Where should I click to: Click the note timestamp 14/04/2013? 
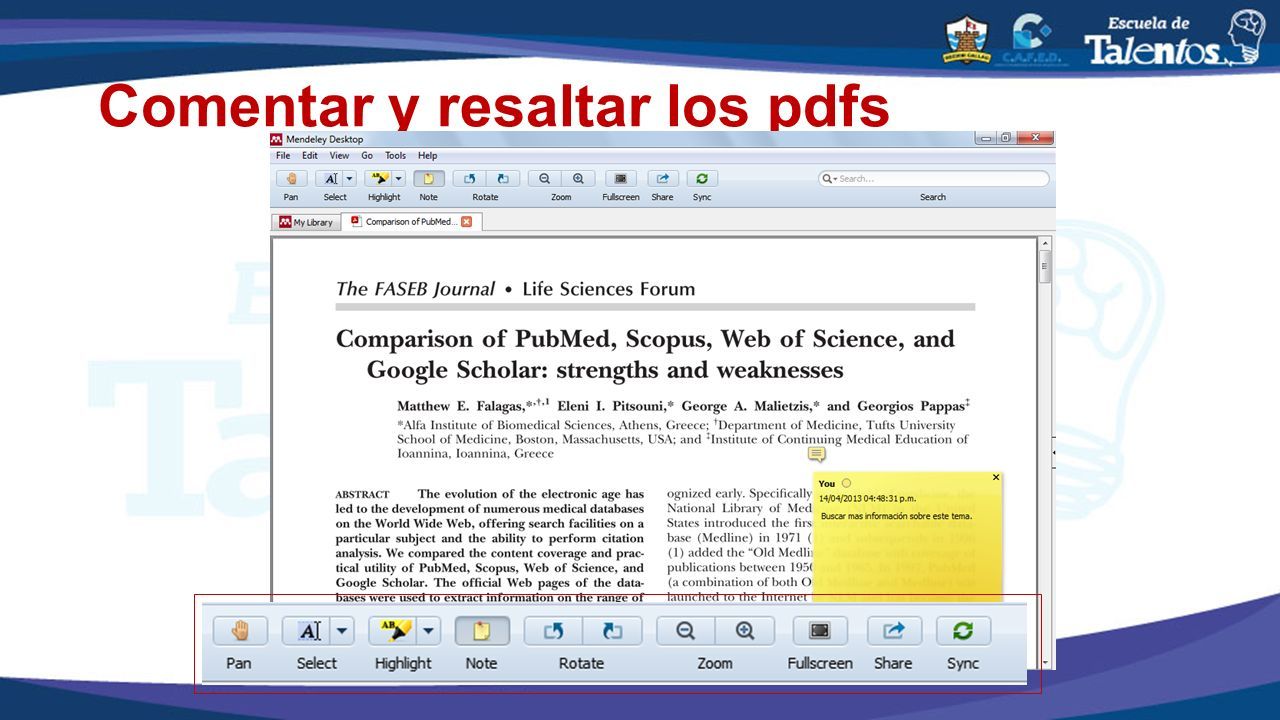(867, 497)
